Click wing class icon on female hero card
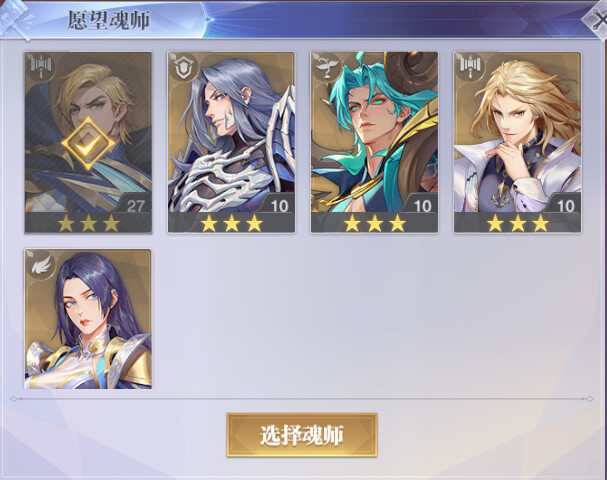Screen dimensions: 607x480 pos(41,265)
